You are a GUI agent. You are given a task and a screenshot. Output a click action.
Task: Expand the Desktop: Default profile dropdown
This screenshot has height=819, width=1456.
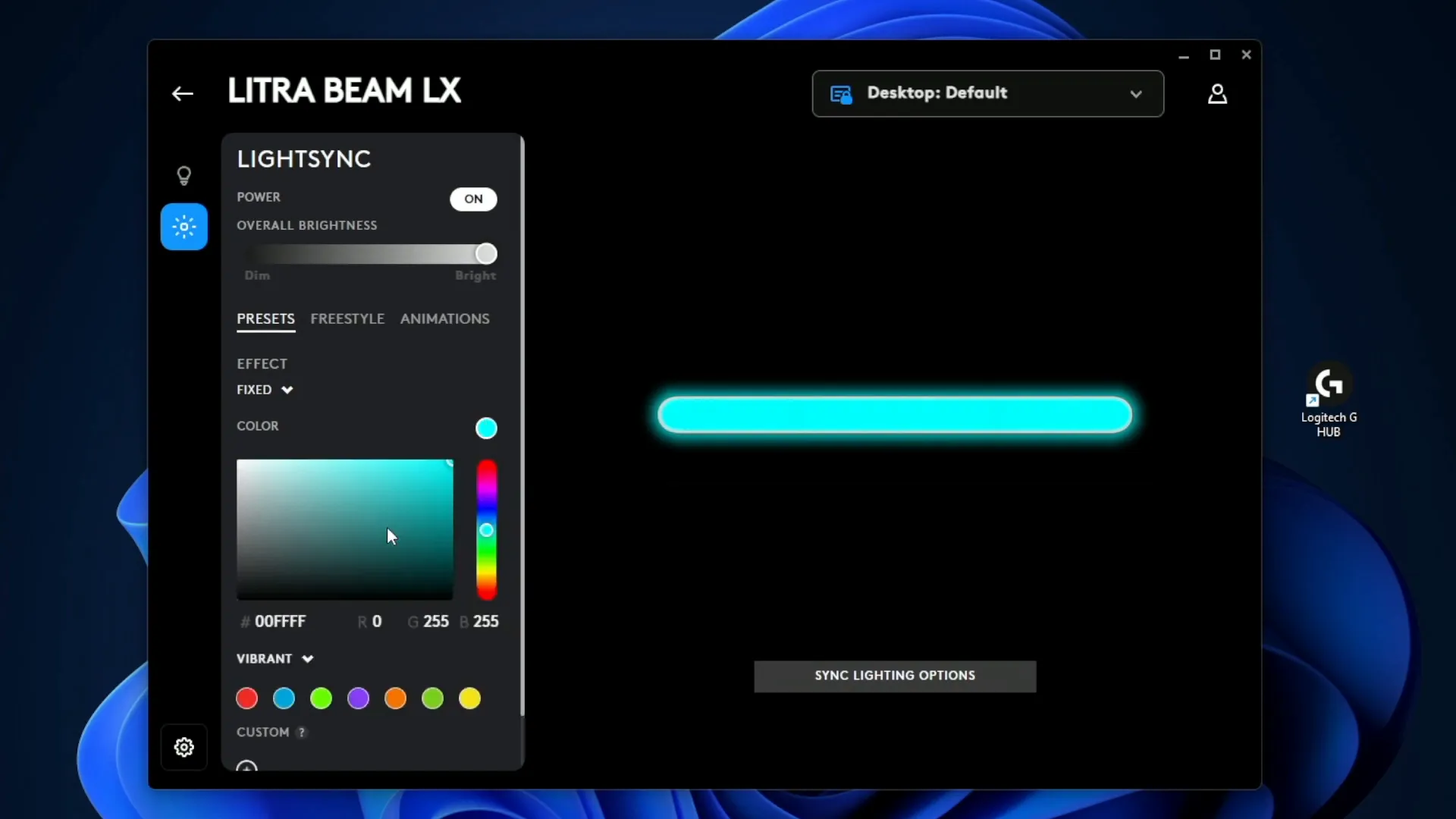(987, 93)
